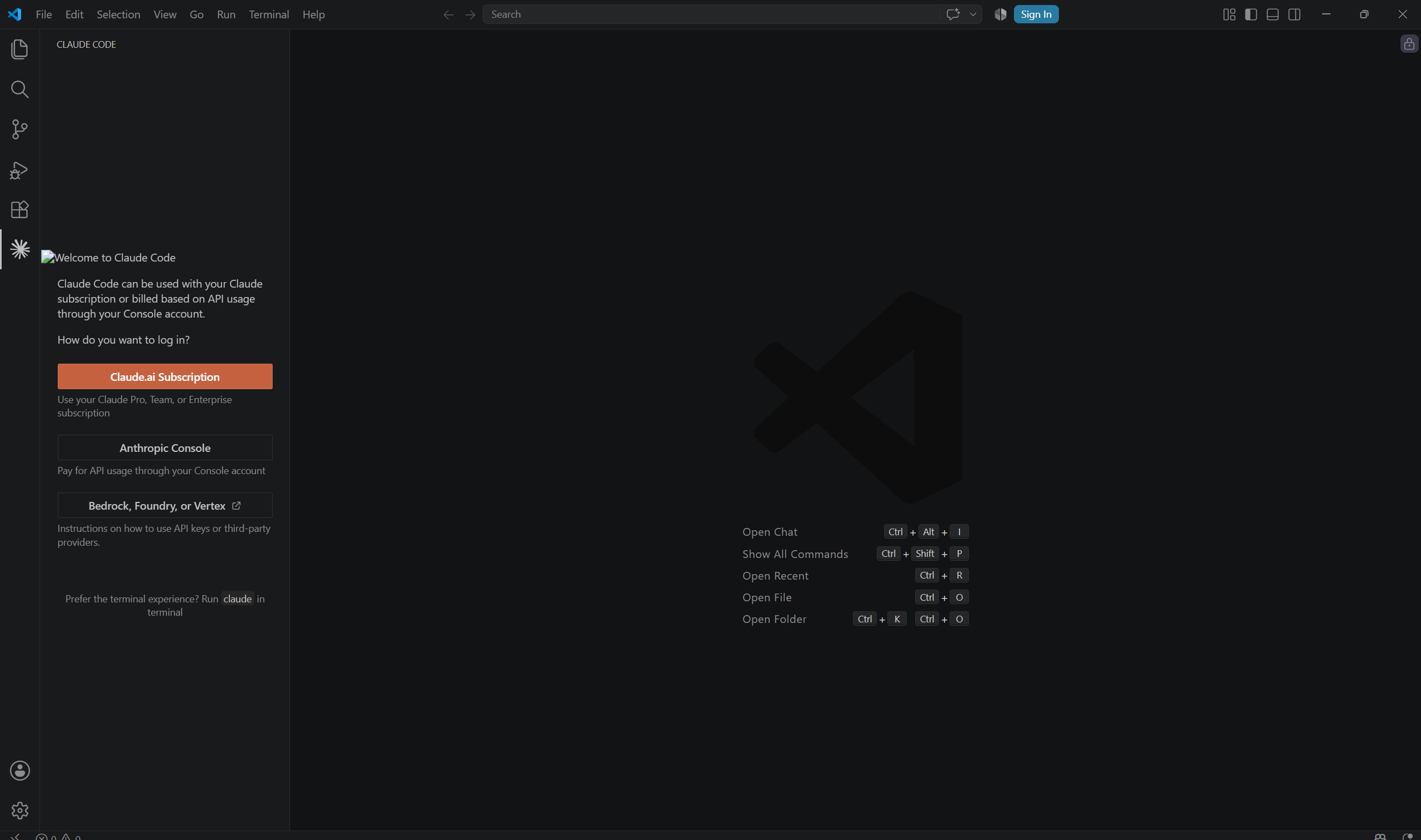Show errors and warnings from the status bar

click(58, 837)
